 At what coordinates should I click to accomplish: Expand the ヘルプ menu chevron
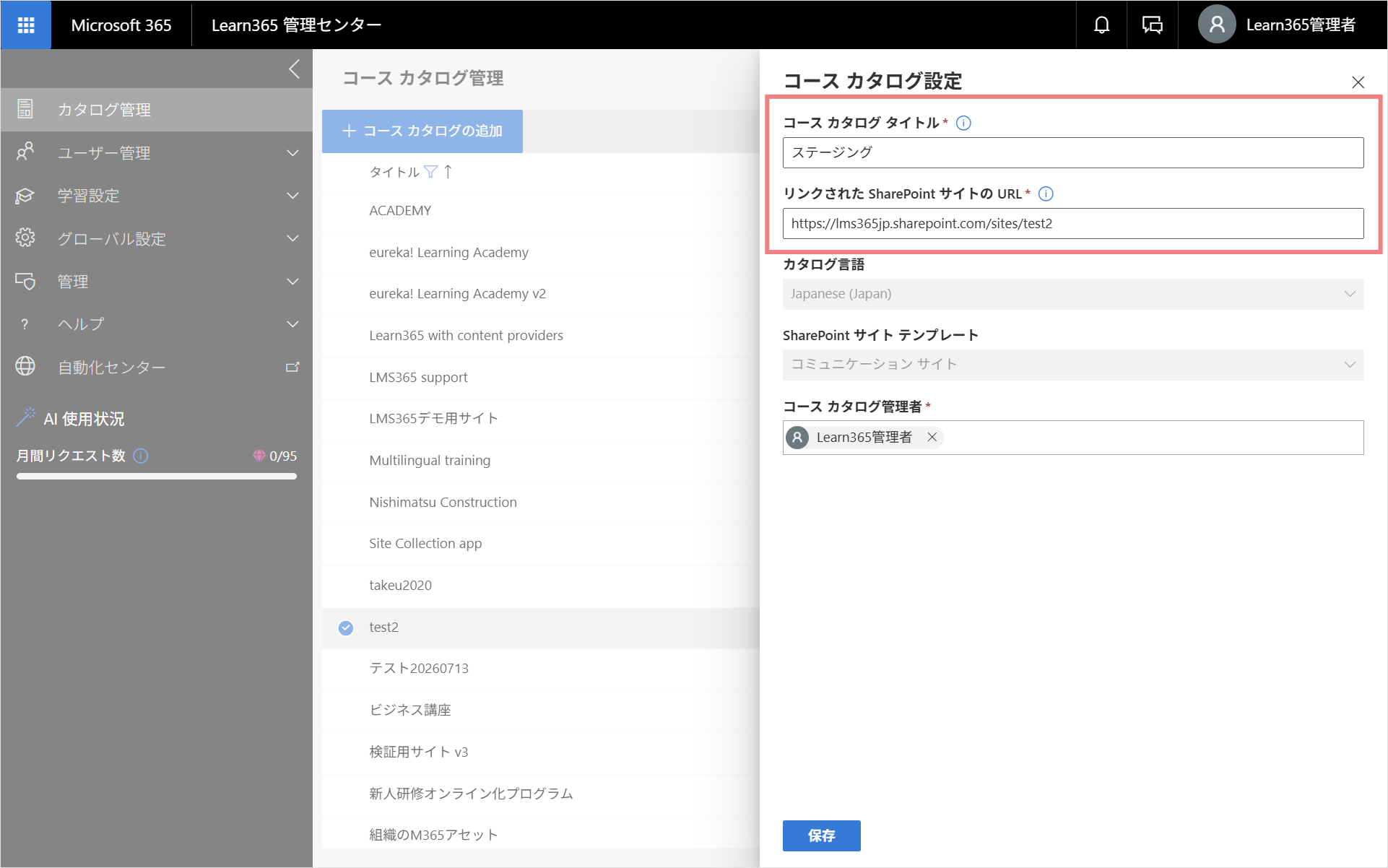(292, 324)
